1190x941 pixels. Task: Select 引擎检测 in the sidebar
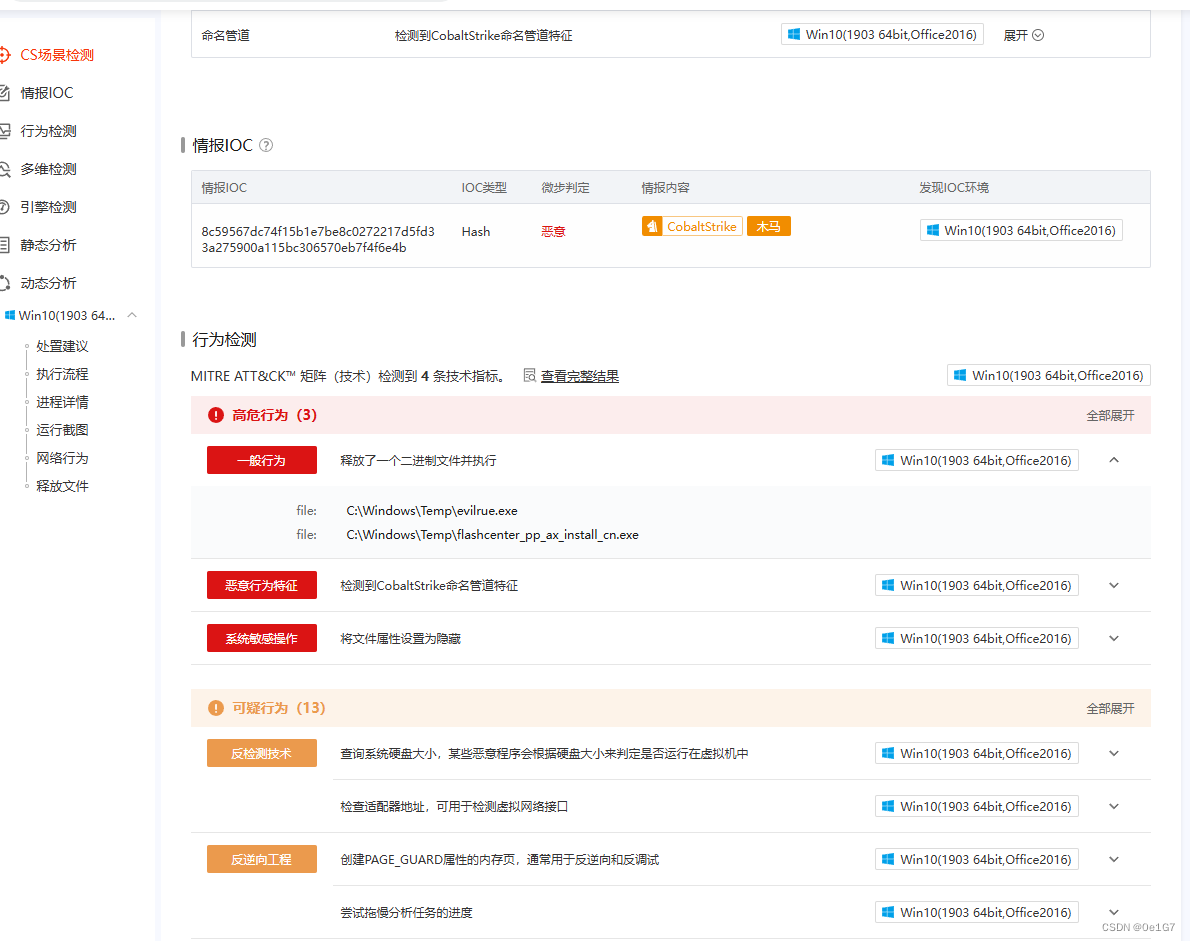click(x=49, y=206)
